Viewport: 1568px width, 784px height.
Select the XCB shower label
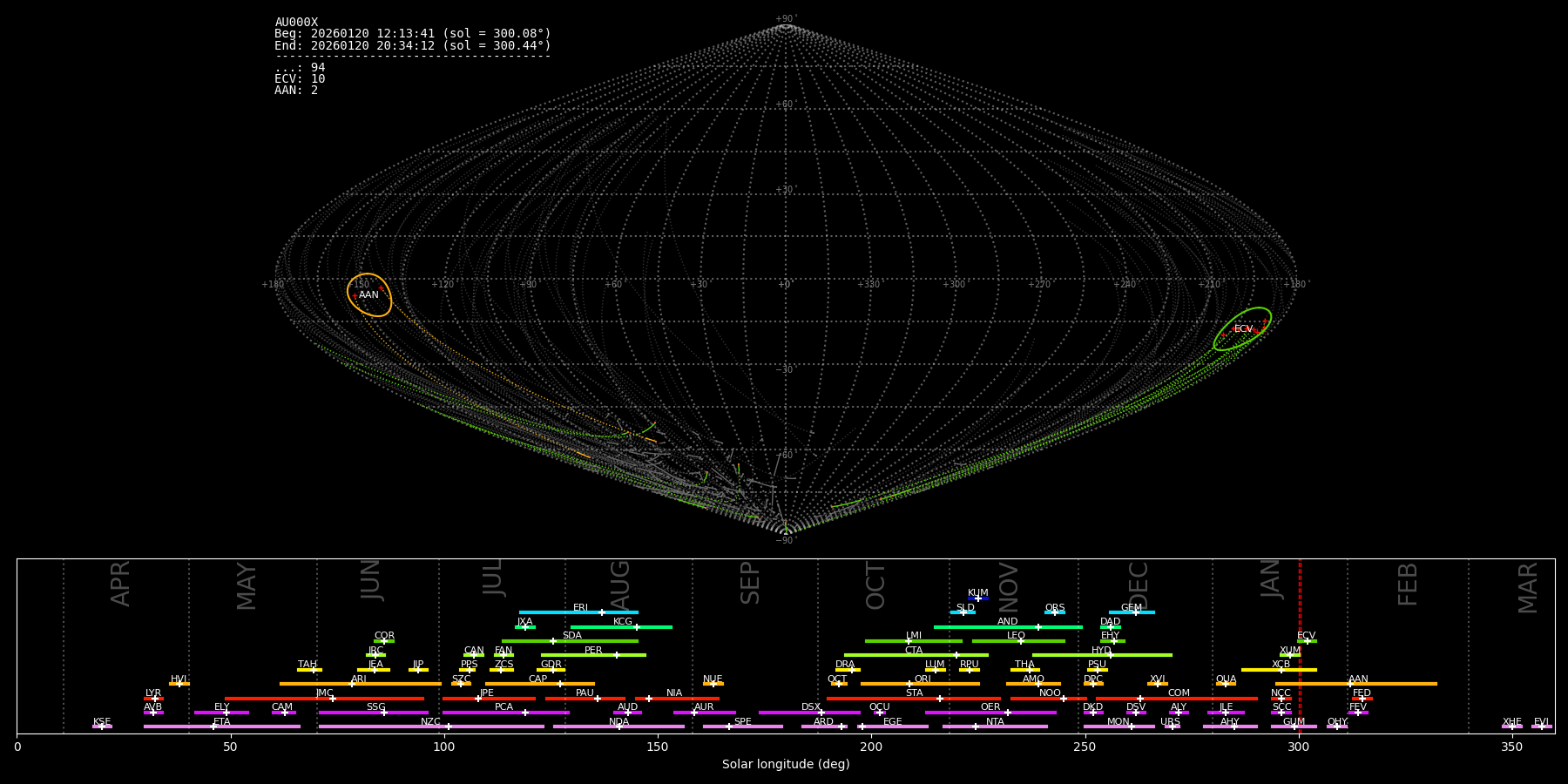1281,665
